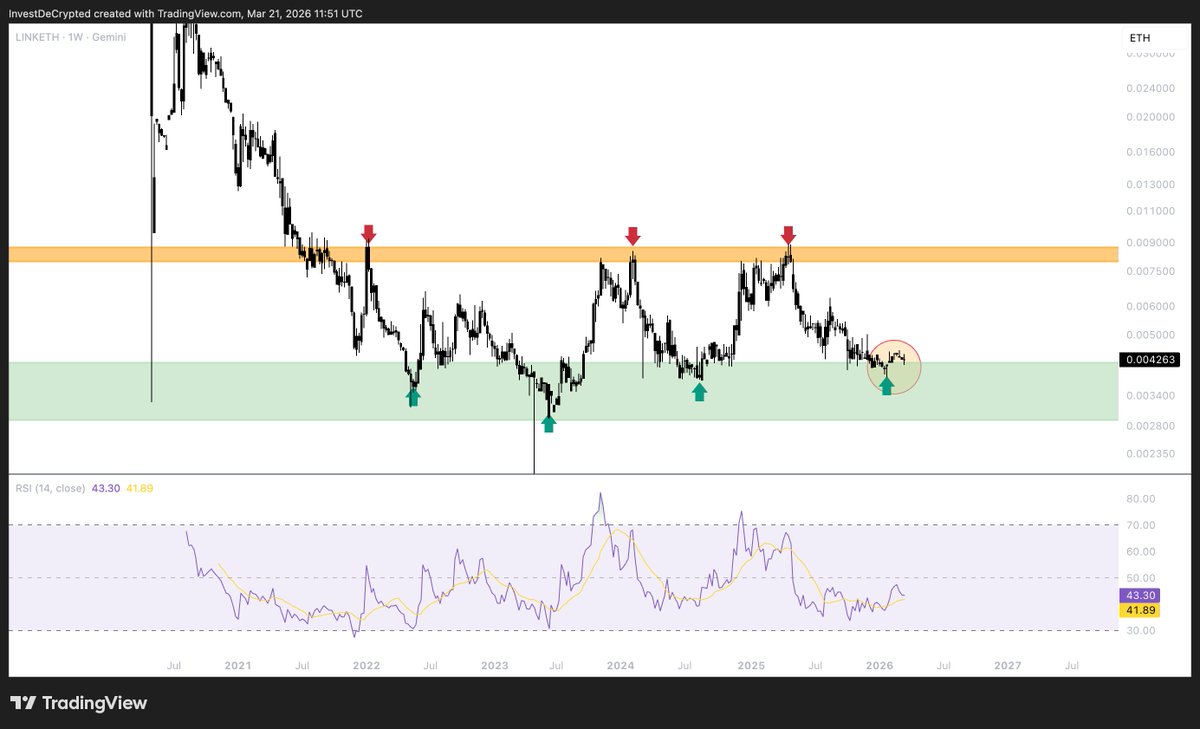Click the 2023 time axis label

click(x=494, y=665)
